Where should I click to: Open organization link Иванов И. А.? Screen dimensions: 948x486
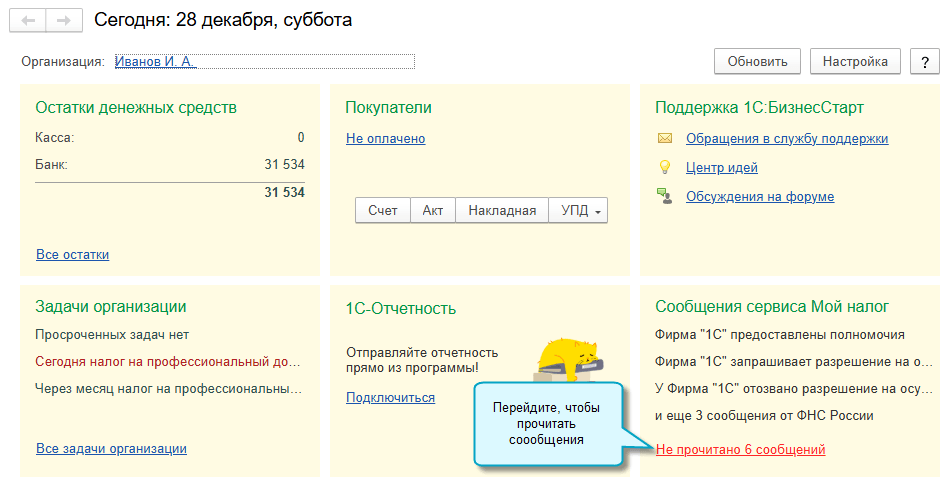[155, 62]
